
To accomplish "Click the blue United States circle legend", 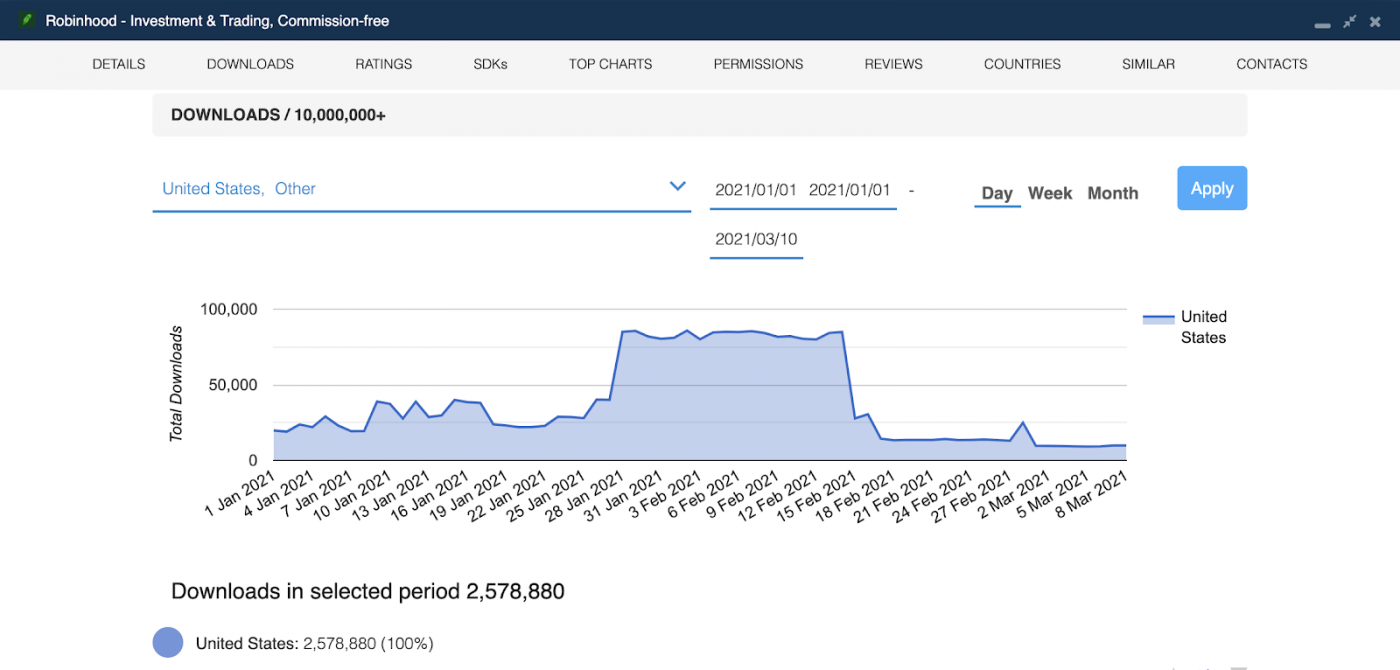I will pos(168,643).
